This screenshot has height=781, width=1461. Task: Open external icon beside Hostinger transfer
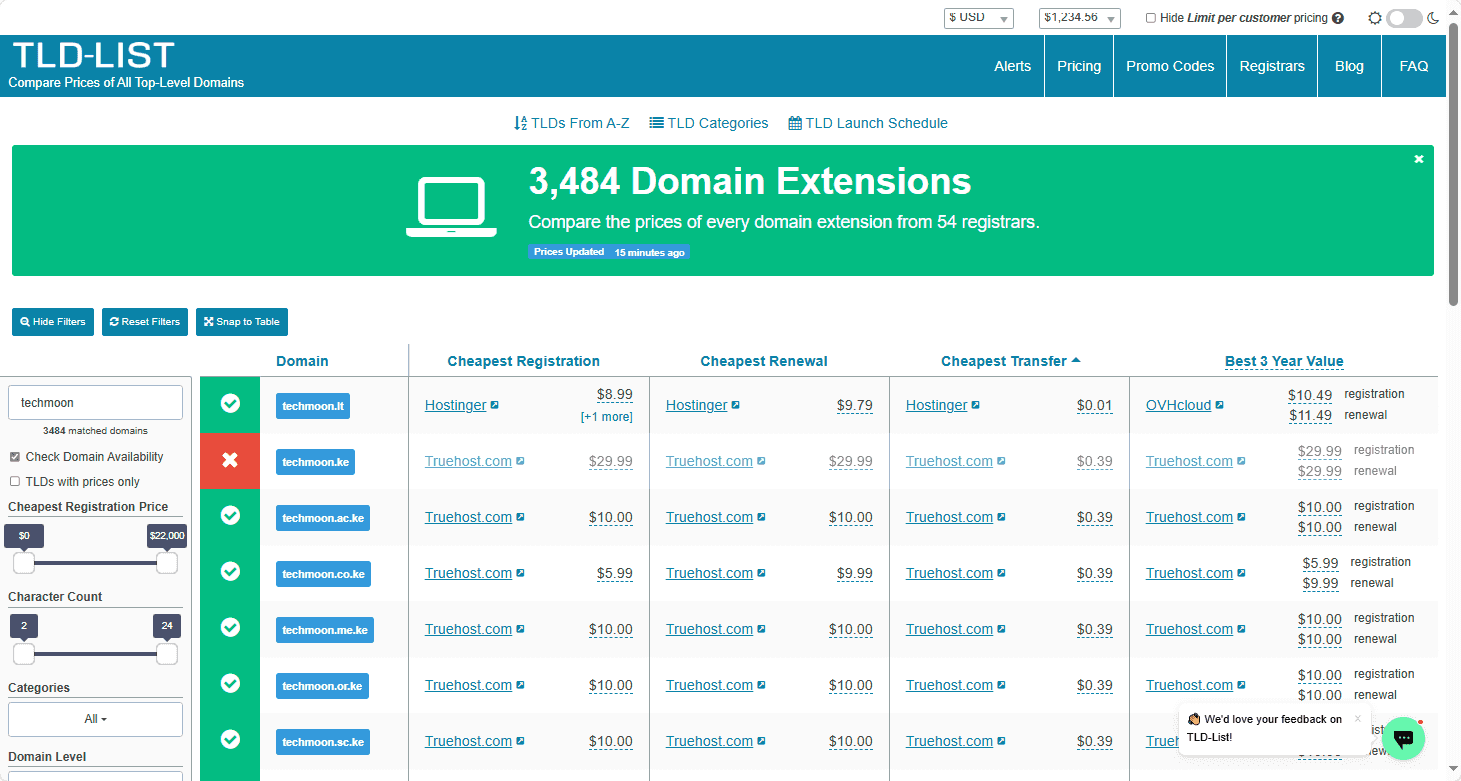pyautogui.click(x=976, y=405)
